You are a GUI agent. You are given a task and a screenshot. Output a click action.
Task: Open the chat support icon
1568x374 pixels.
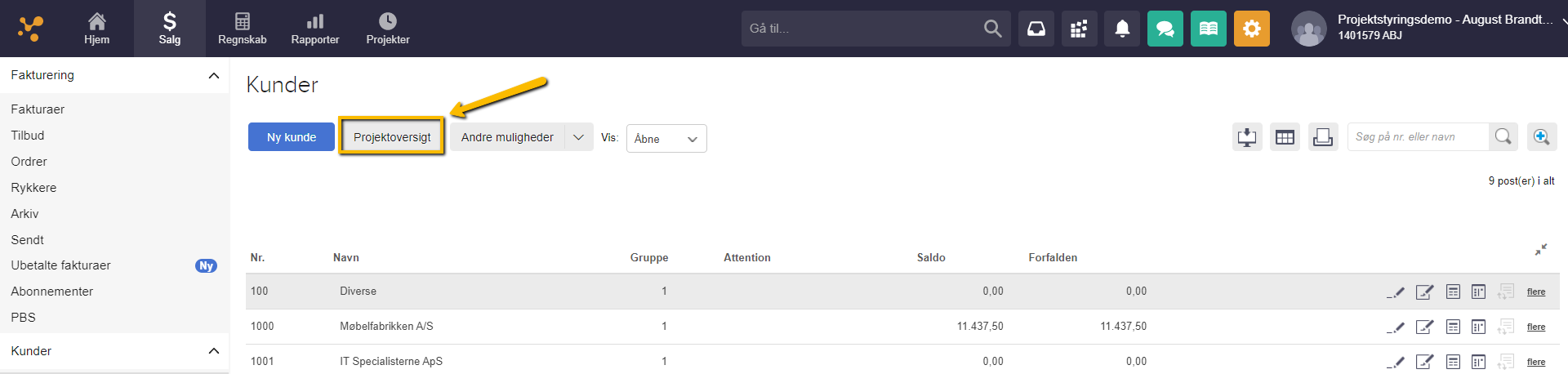pos(1165,29)
